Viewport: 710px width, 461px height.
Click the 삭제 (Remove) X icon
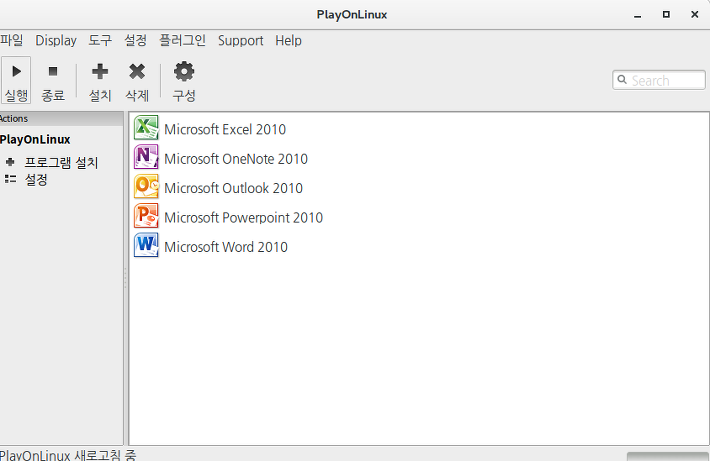point(137,72)
